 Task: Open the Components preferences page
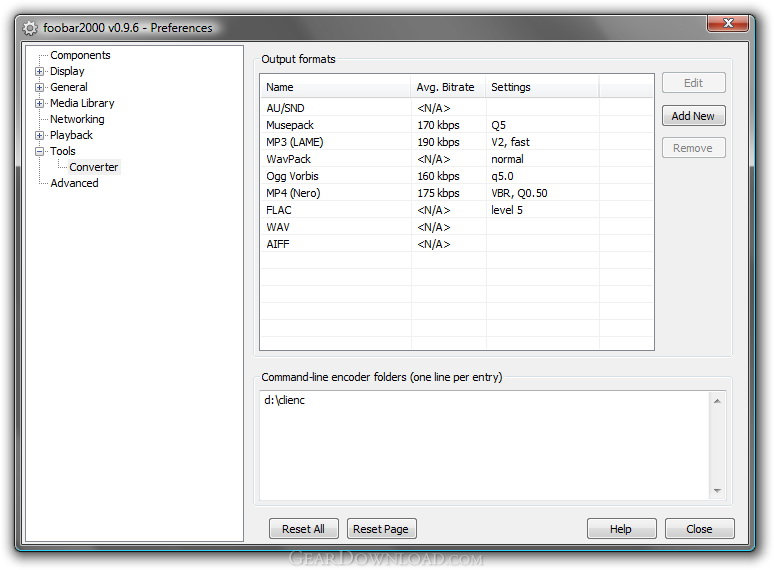(80, 55)
